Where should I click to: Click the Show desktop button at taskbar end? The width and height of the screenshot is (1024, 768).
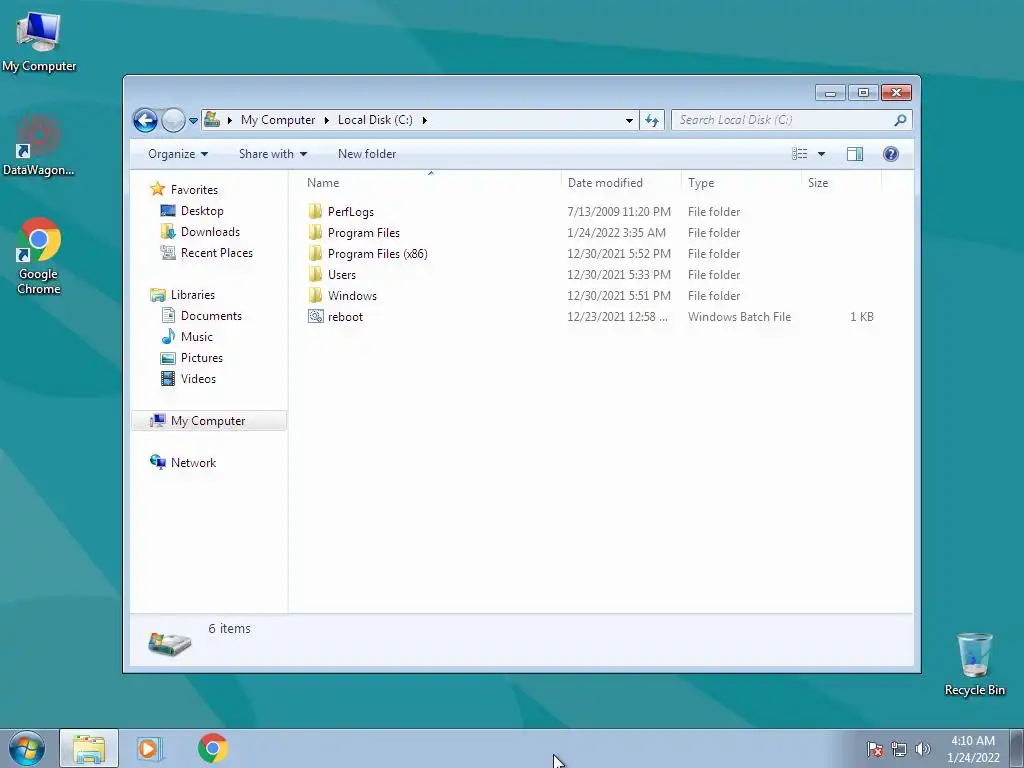(x=1017, y=748)
